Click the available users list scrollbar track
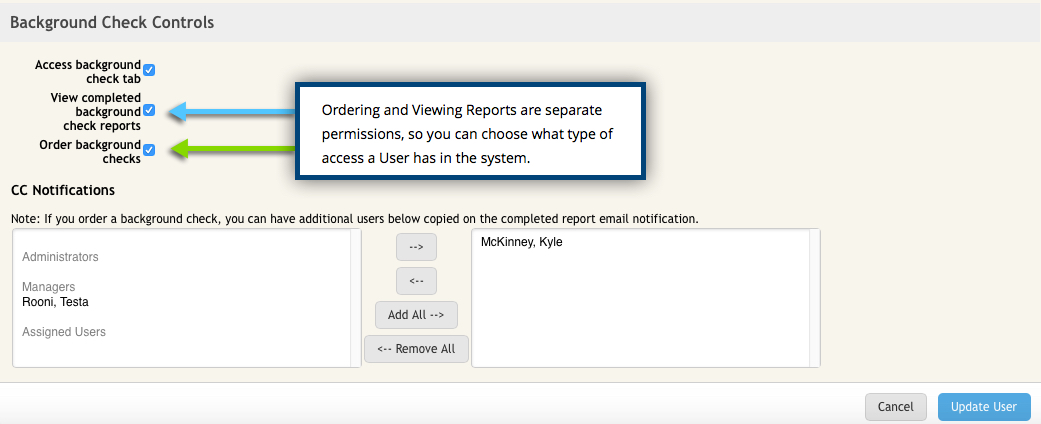1041x424 pixels. pos(356,298)
